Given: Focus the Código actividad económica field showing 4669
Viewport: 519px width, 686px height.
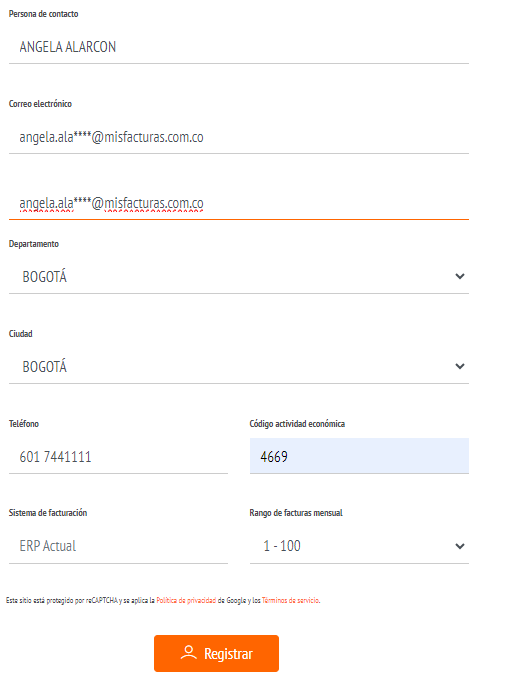Looking at the screenshot, I should pos(359,456).
